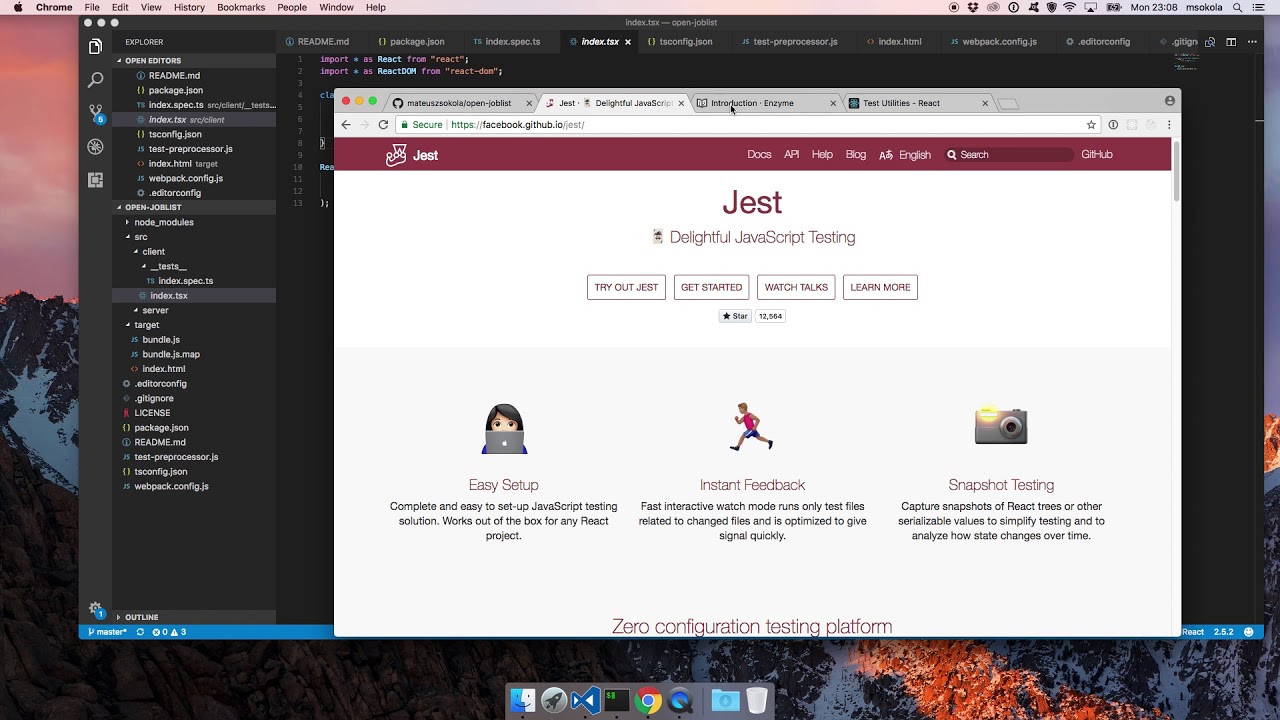Collapse the OPEN EDITORS section

click(193, 61)
